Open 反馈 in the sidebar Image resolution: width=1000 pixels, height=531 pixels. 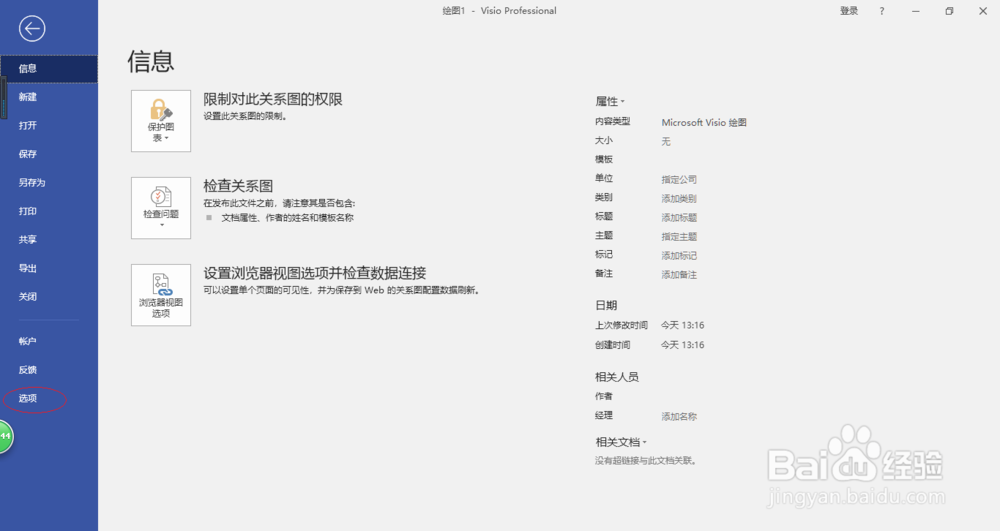coord(49,370)
